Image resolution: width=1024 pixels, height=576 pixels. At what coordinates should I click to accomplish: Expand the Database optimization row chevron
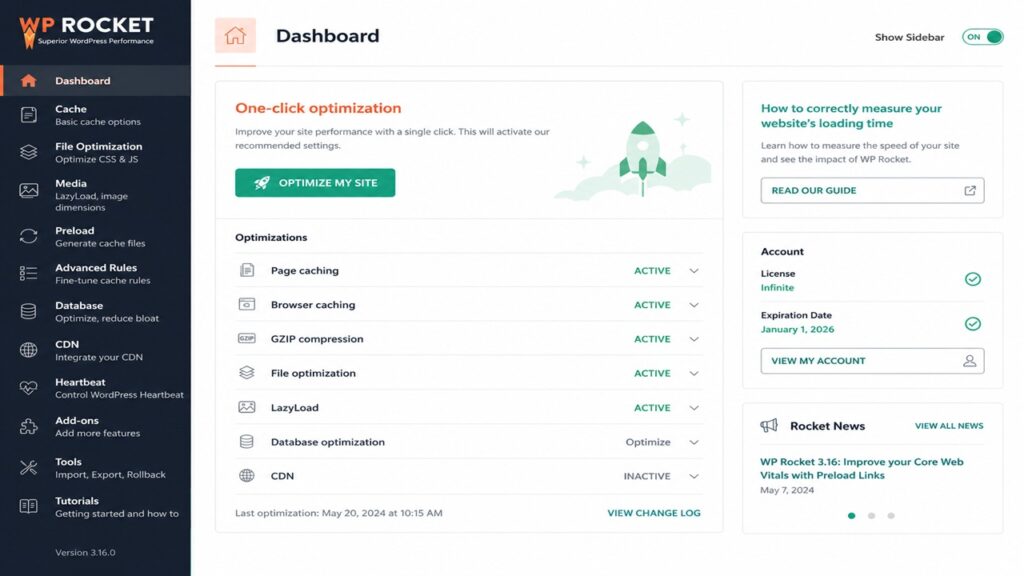(x=694, y=442)
